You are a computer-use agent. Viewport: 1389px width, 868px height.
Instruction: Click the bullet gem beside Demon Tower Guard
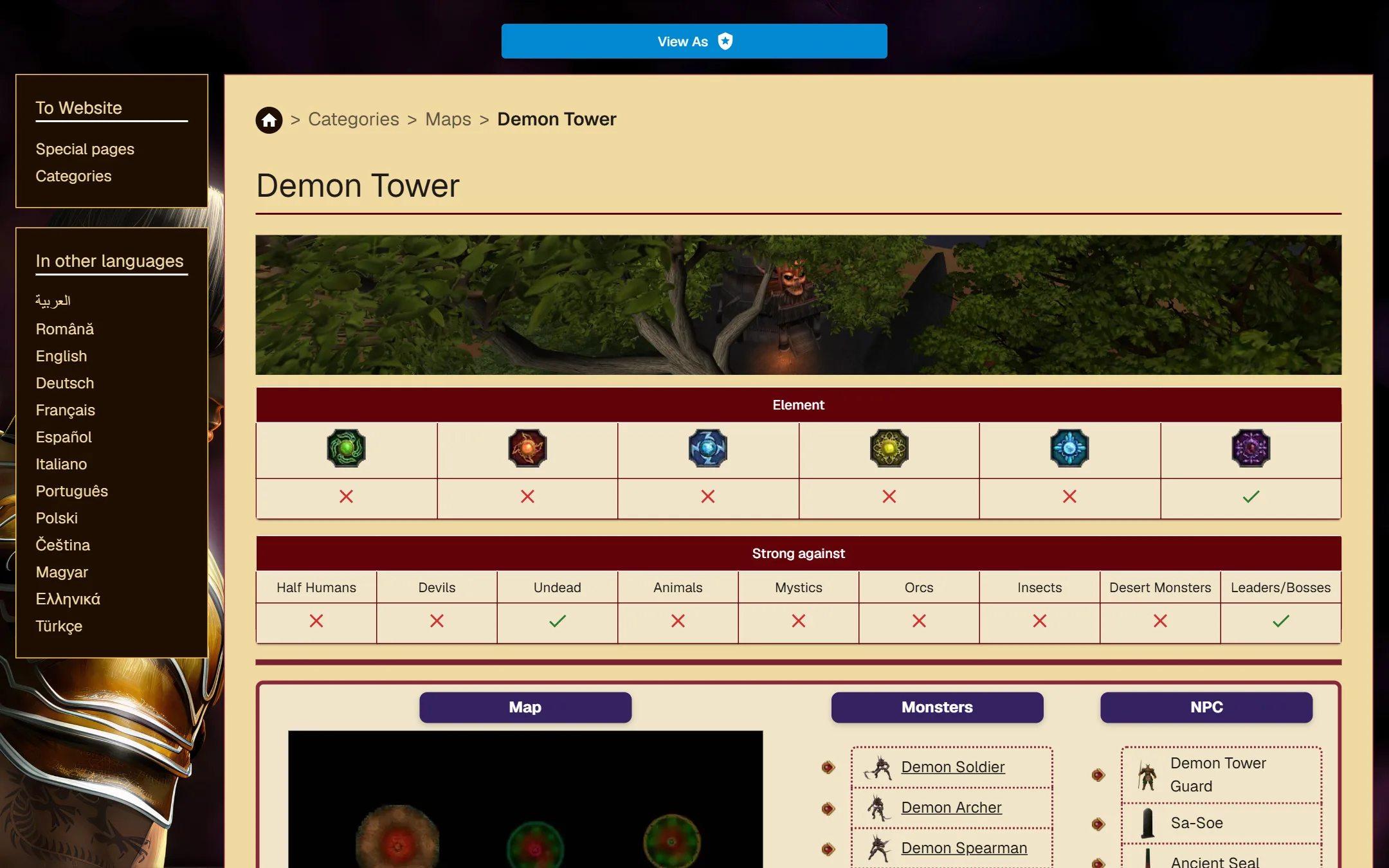(1098, 775)
